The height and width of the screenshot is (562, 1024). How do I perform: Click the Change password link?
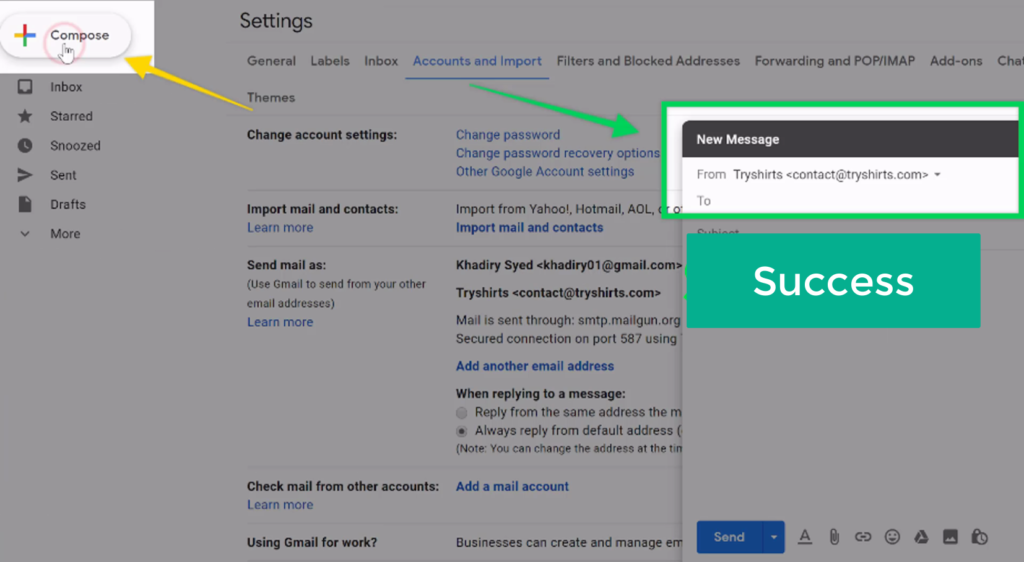507,134
